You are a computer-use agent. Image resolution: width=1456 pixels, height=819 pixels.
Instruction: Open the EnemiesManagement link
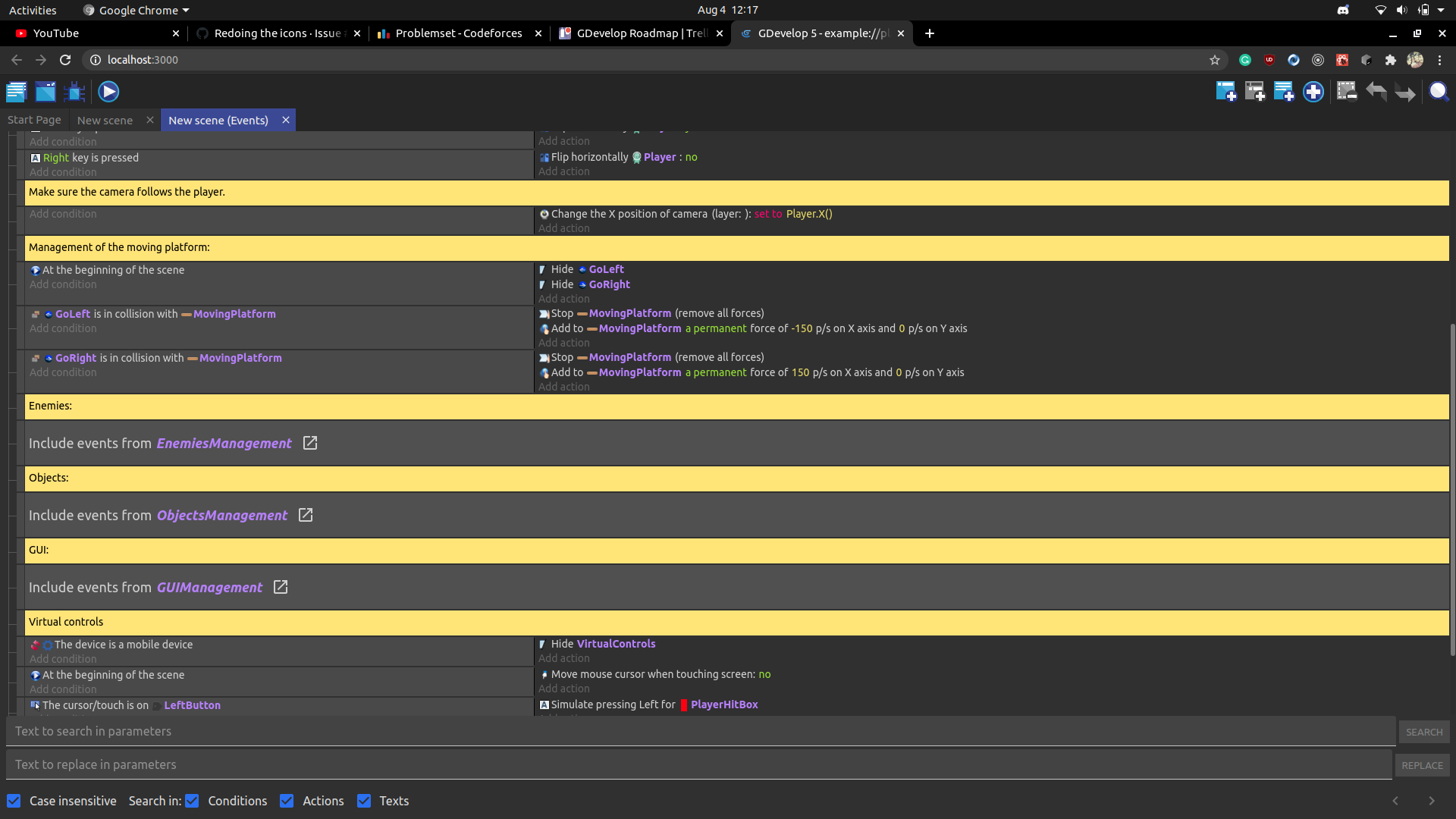[224, 443]
